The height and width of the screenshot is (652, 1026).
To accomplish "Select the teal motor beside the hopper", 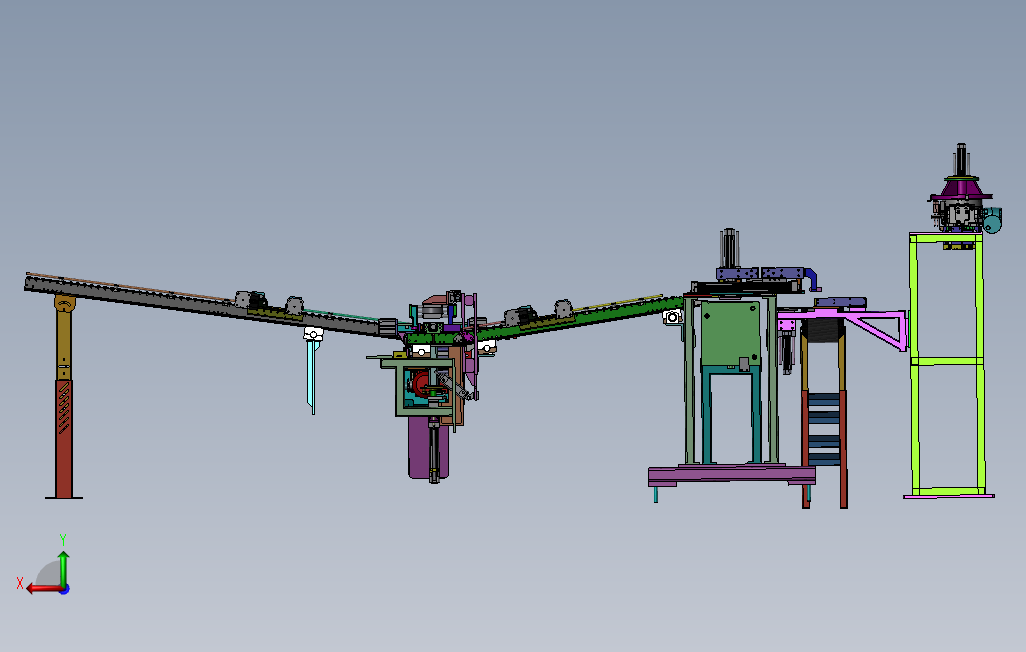I will point(993,220).
